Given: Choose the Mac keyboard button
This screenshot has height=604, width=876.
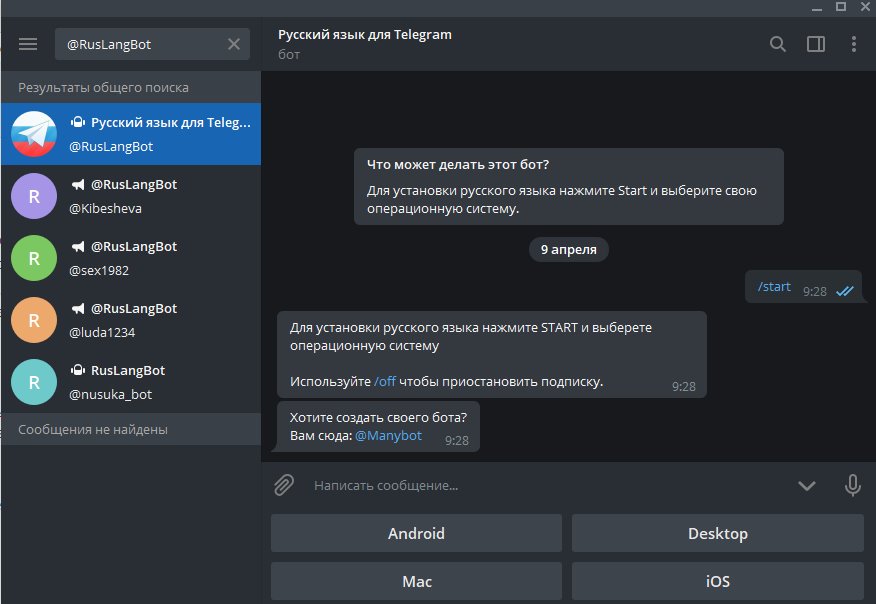Looking at the screenshot, I should click(x=416, y=581).
